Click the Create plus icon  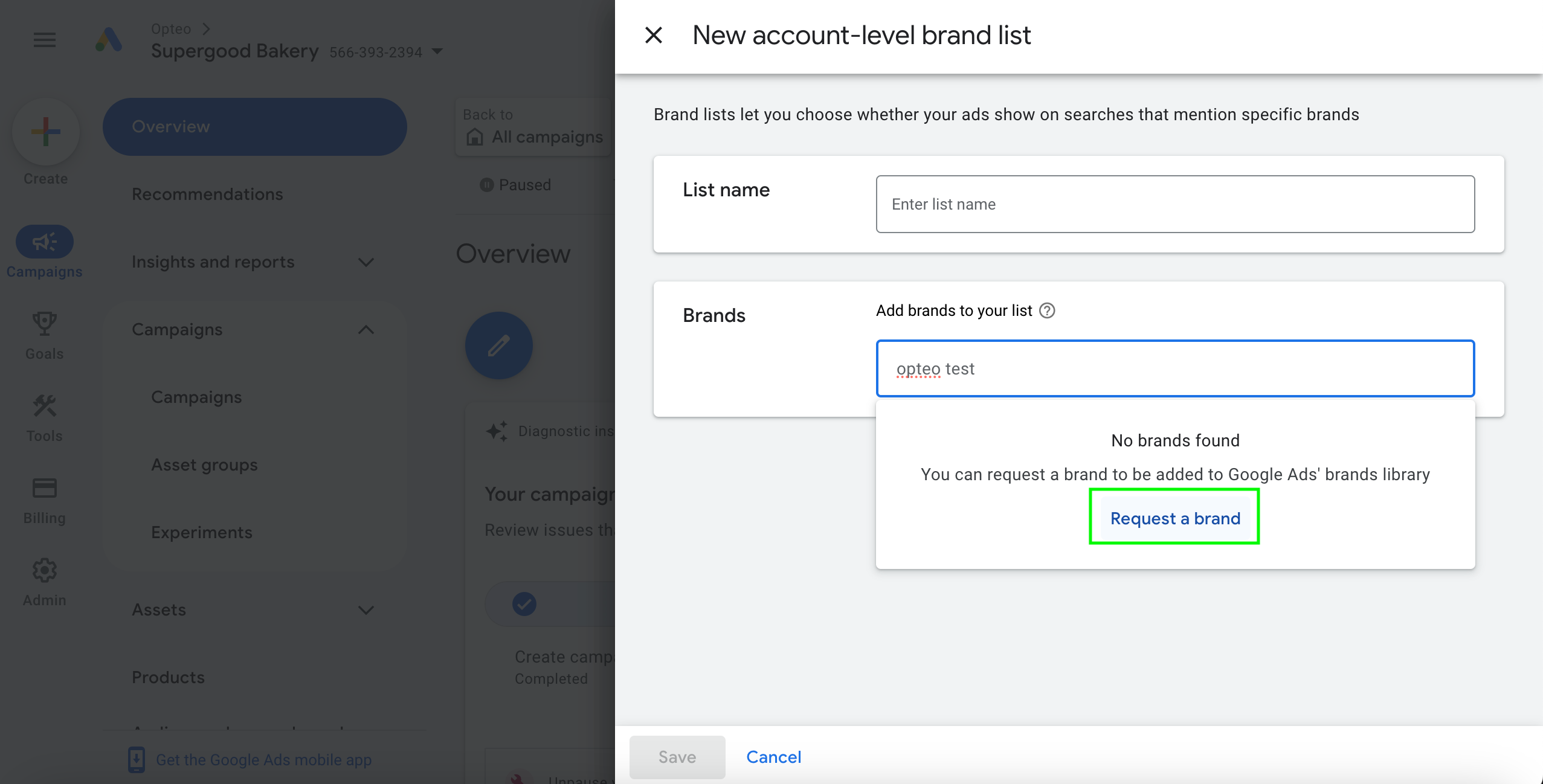point(46,131)
